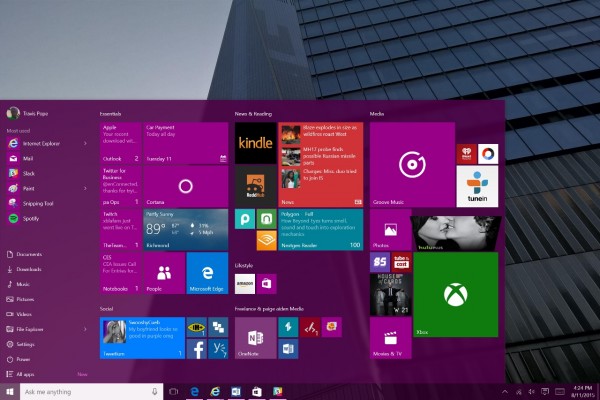Click the Essentials group heading
This screenshot has height=400, width=600.
point(111,114)
